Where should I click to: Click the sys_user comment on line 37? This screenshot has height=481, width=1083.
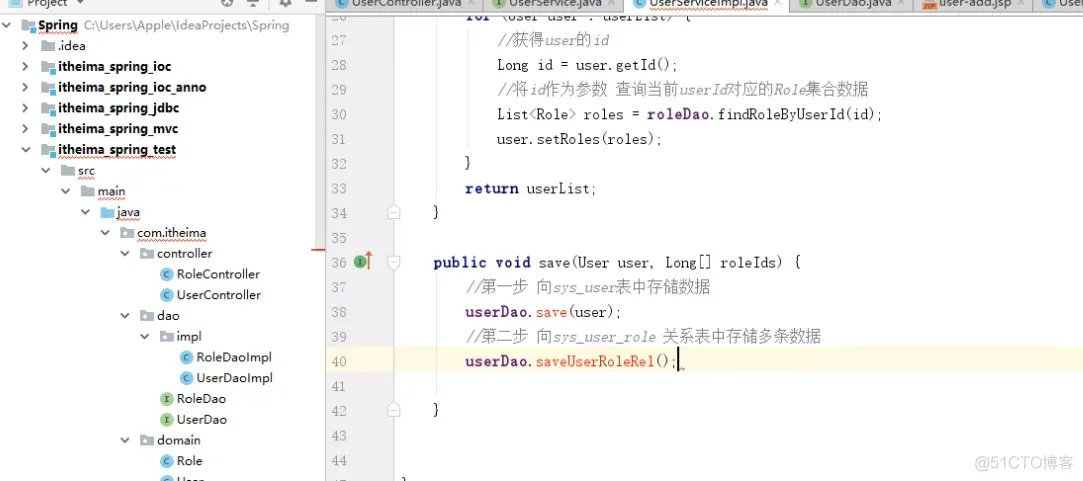[586, 287]
